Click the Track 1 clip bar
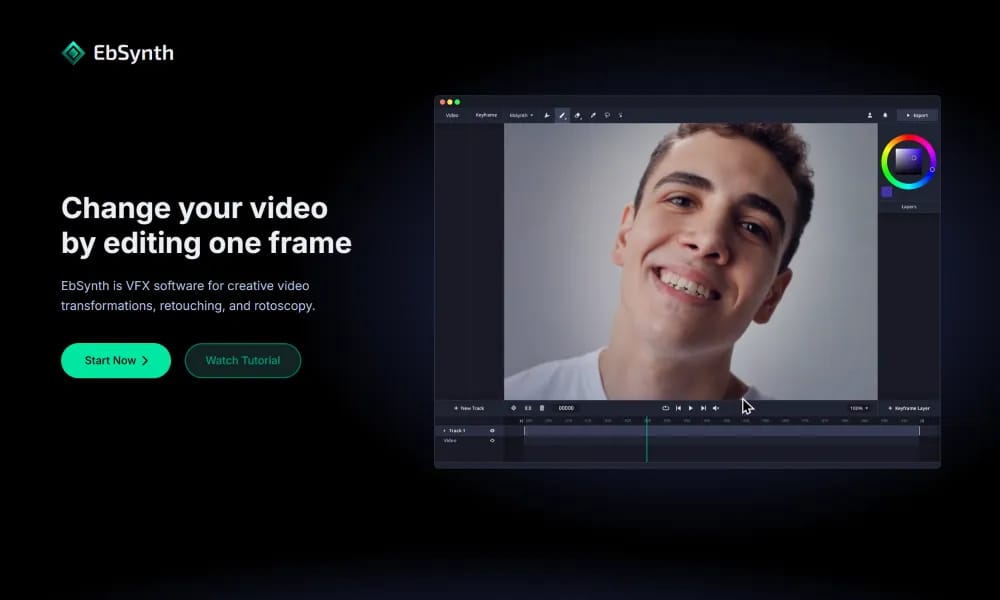1000x600 pixels. pyautogui.click(x=721, y=431)
